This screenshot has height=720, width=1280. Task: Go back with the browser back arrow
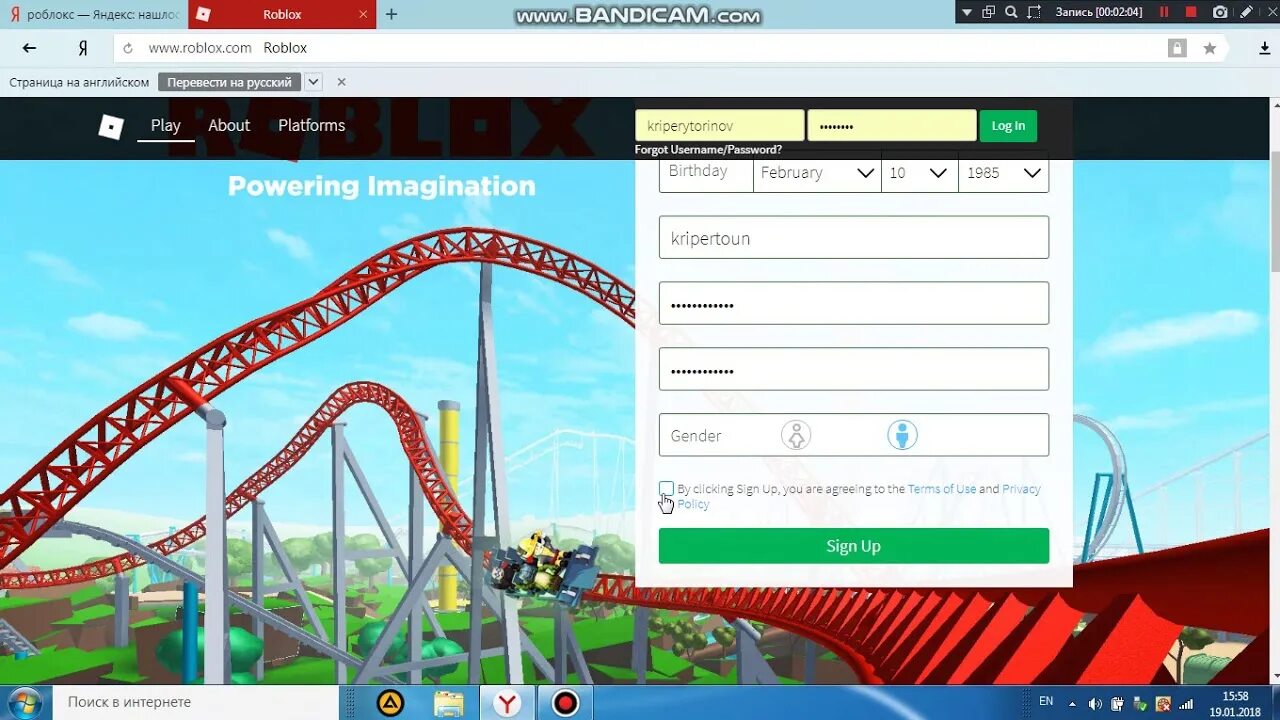(x=29, y=48)
